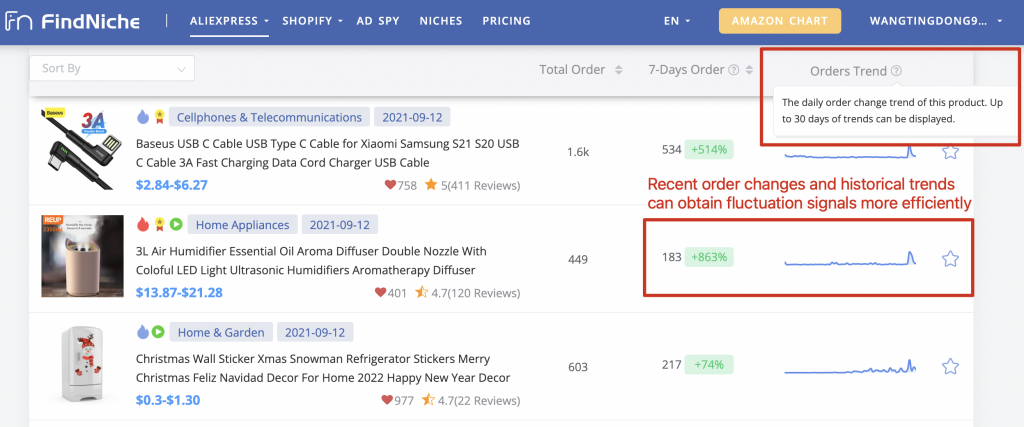Click the Cellphones & Telecommunications category tag
Screen dimensions: 1024x427
point(269,118)
